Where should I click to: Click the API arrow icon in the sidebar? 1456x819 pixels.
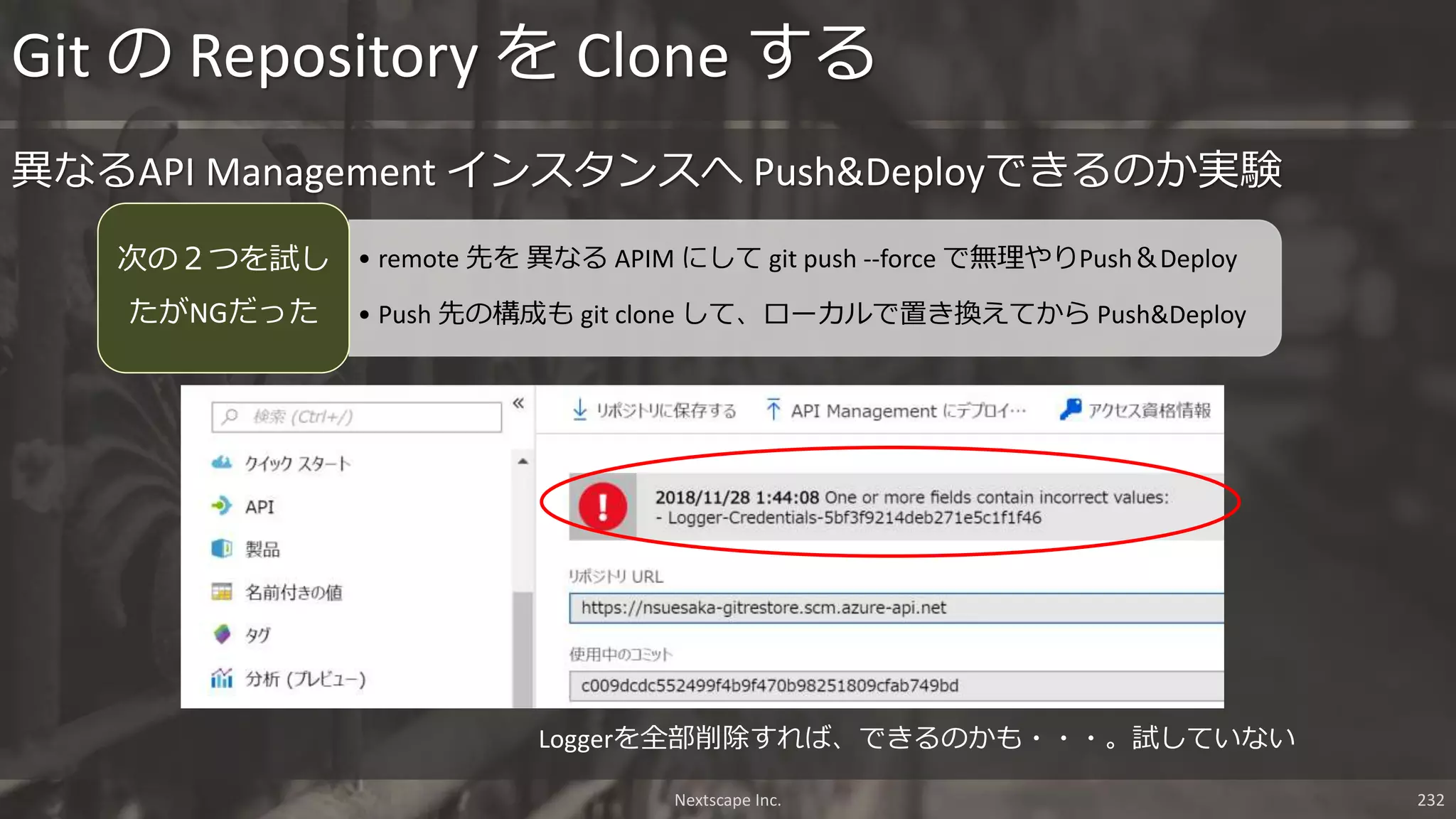pyautogui.click(x=222, y=505)
